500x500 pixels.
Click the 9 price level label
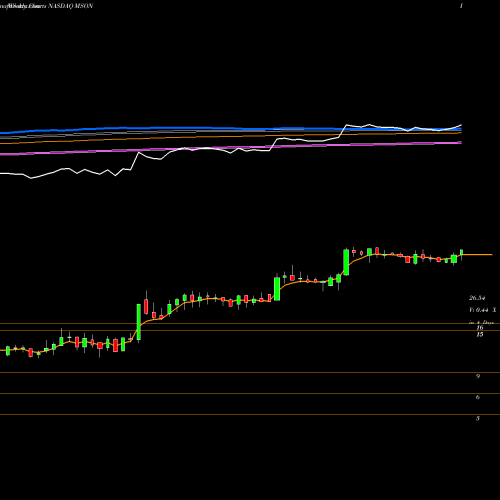point(478,376)
